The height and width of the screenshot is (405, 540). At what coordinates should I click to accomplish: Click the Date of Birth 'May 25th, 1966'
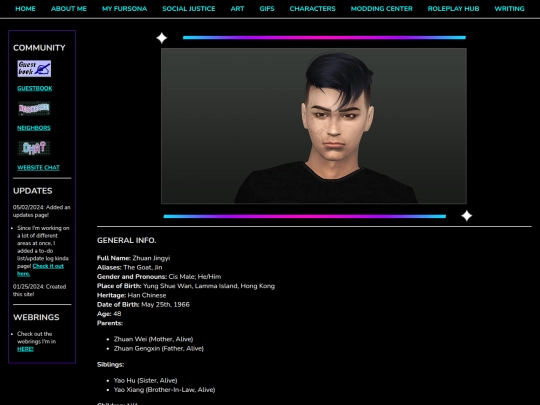[165, 304]
